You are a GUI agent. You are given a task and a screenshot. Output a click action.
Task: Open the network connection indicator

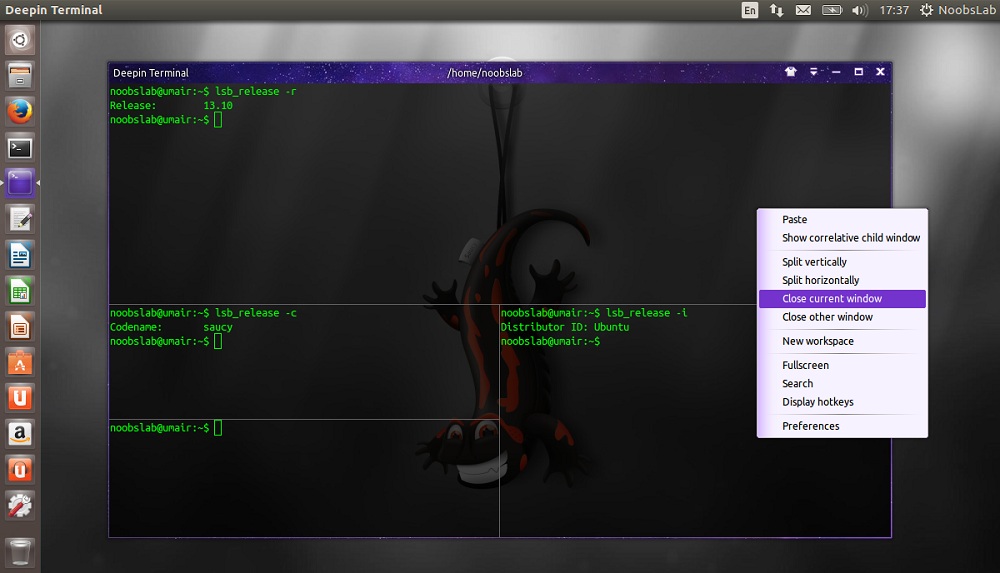(776, 10)
